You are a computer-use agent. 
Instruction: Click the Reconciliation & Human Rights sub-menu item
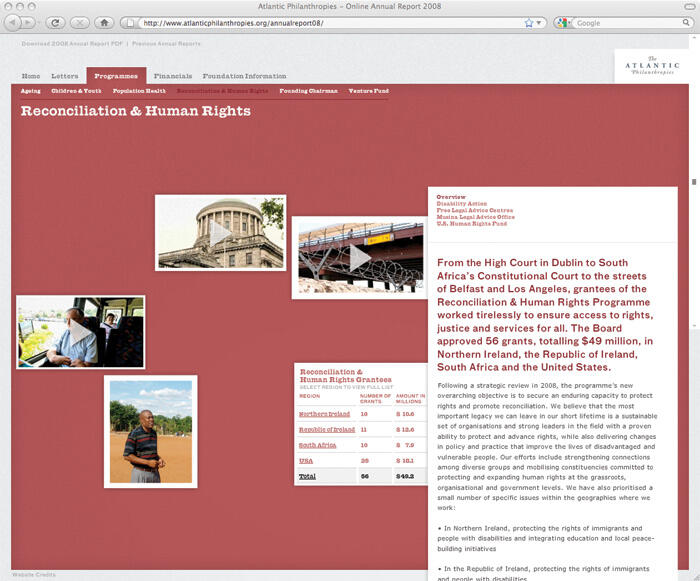(222, 91)
